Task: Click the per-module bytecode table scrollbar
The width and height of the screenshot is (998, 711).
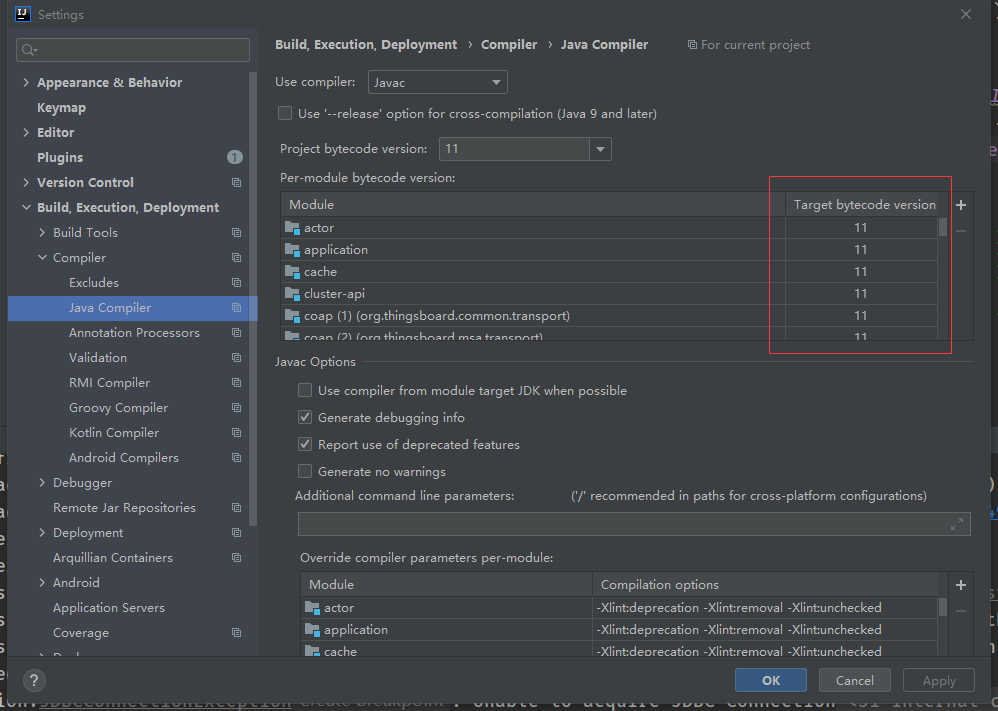Action: [943, 227]
